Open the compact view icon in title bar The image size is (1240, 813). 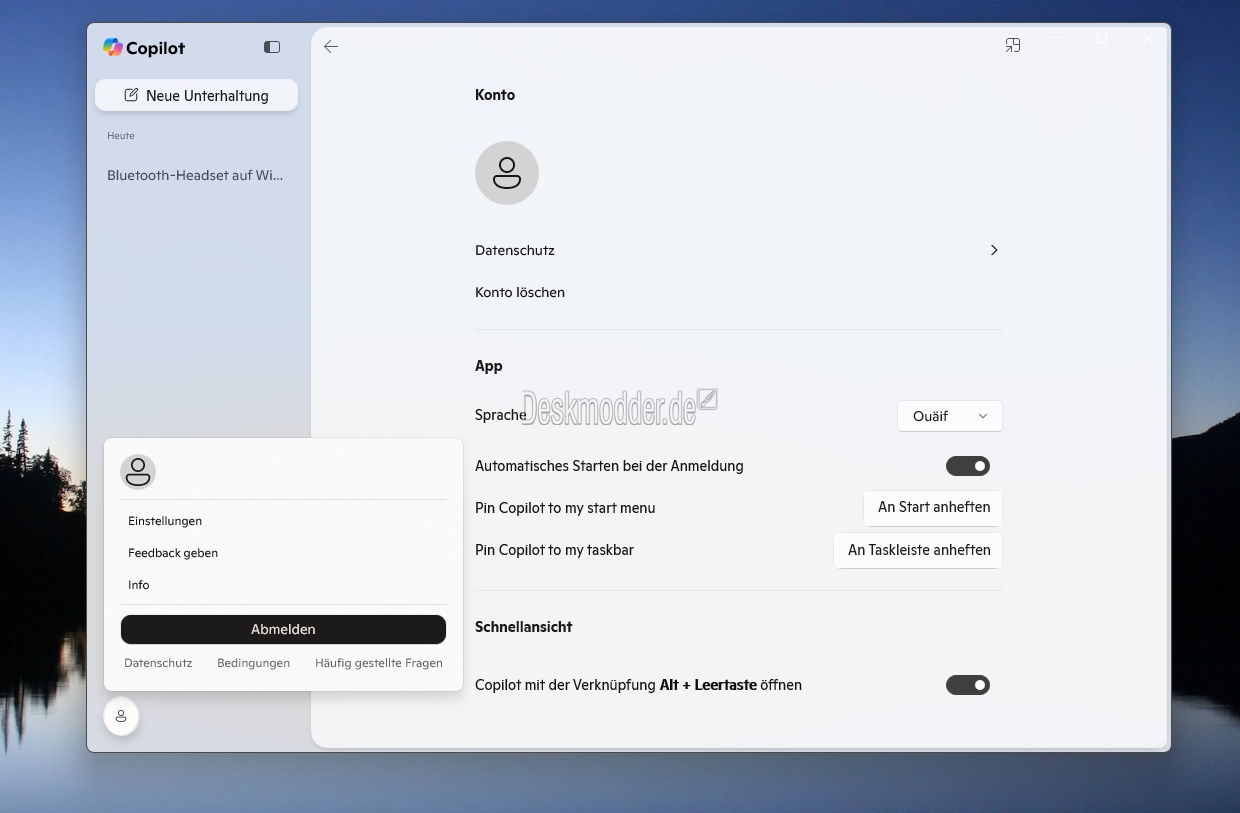click(1013, 45)
